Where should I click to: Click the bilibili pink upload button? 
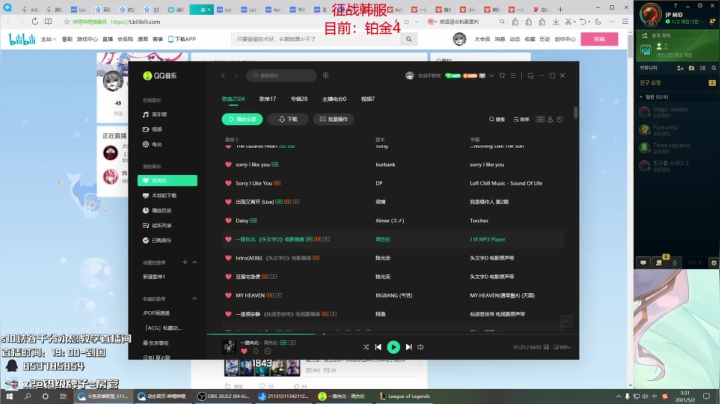pyautogui.click(x=599, y=39)
